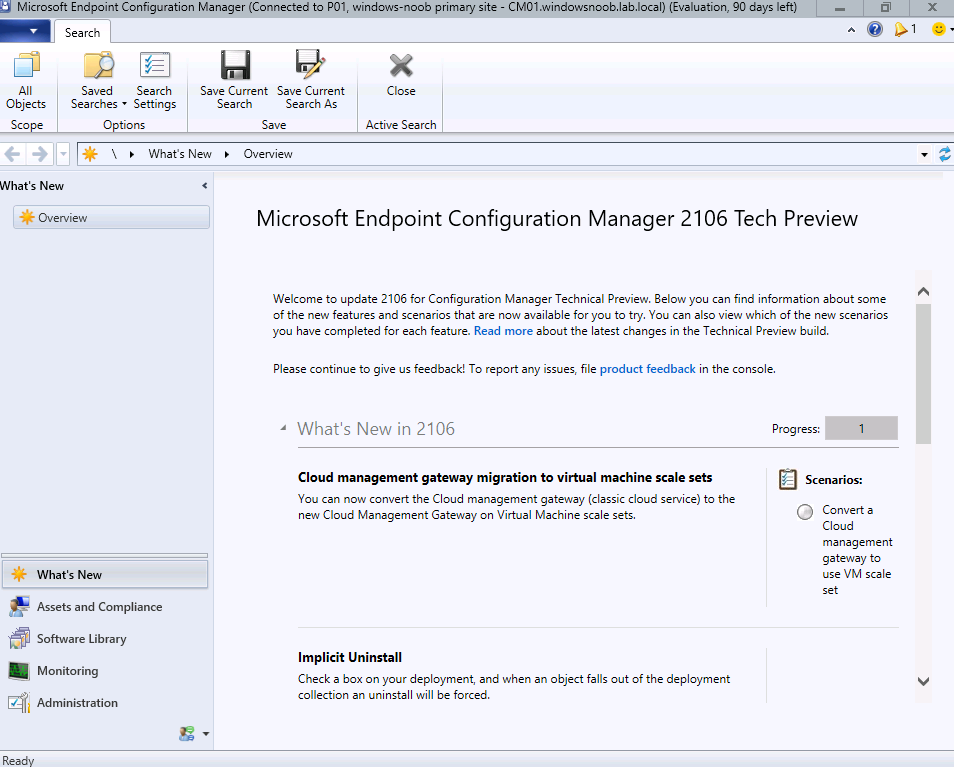Image resolution: width=954 pixels, height=767 pixels.
Task: Click the Implicit Uninstall heading
Action: point(350,657)
